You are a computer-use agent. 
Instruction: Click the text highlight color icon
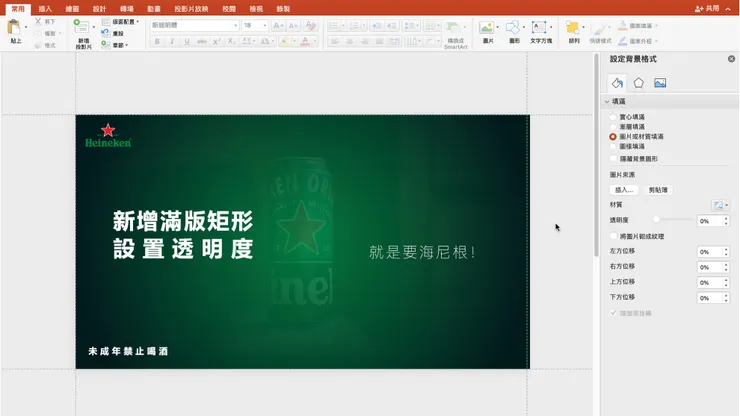click(x=284, y=42)
